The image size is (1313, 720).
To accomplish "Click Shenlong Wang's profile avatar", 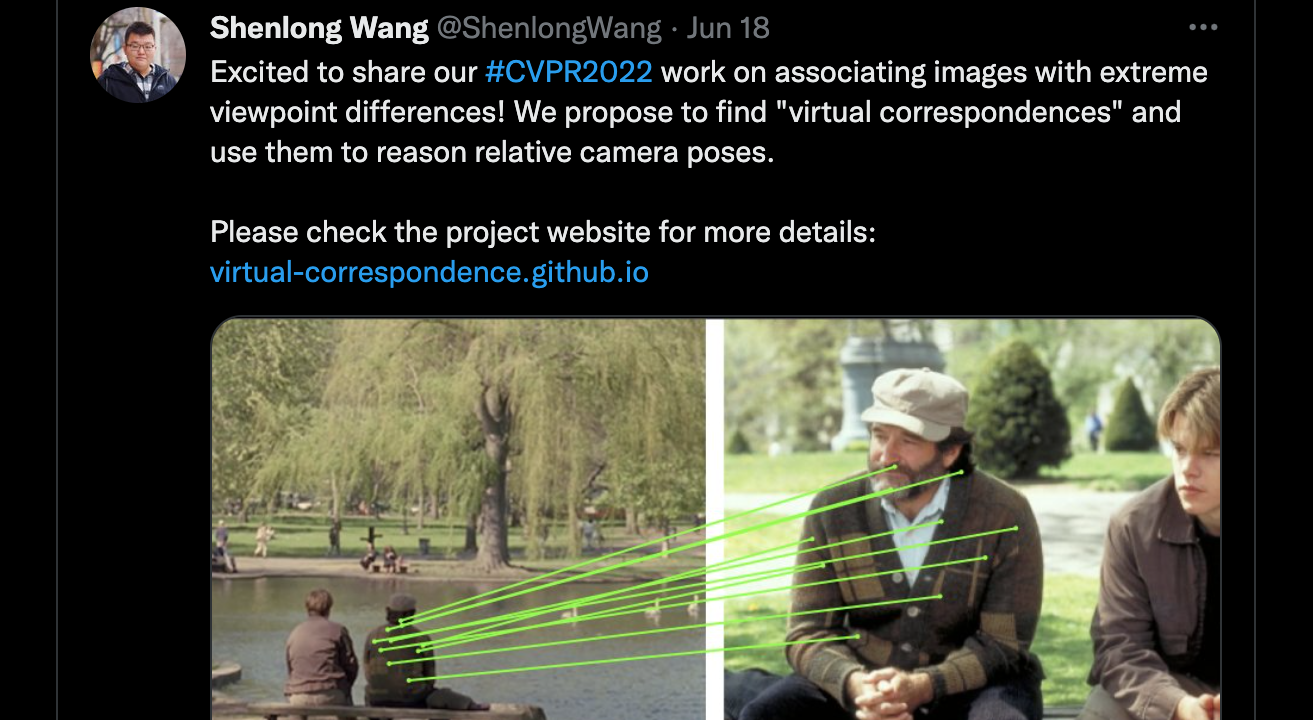I will coord(138,55).
